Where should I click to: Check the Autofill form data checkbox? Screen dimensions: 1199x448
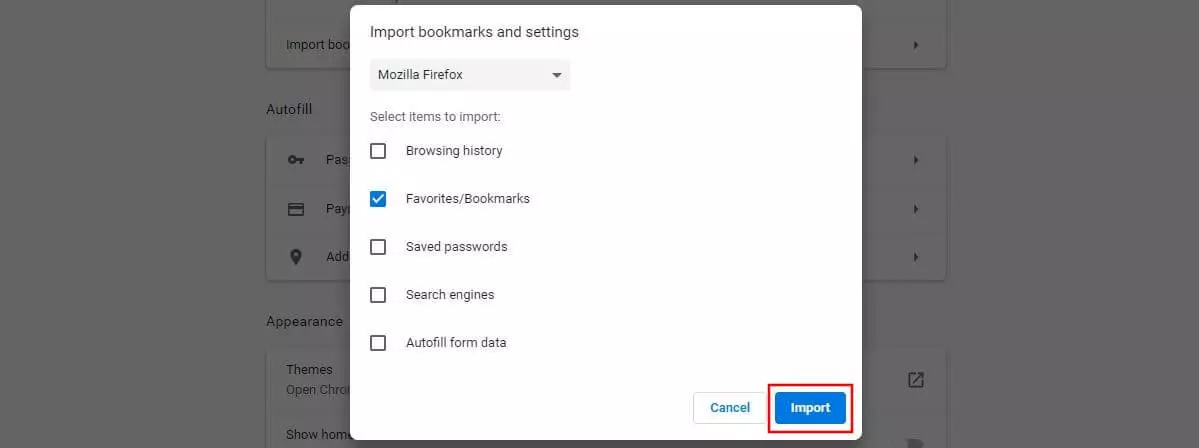[x=378, y=343]
